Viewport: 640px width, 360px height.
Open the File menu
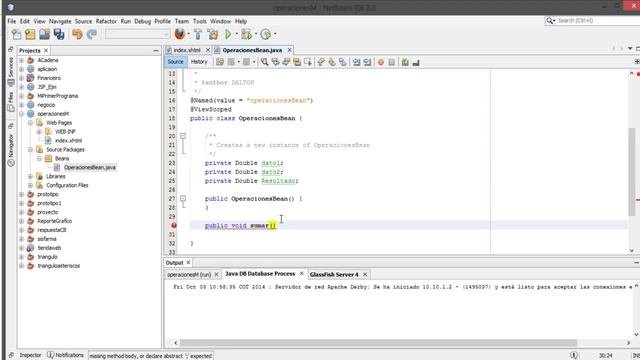pos(11,21)
